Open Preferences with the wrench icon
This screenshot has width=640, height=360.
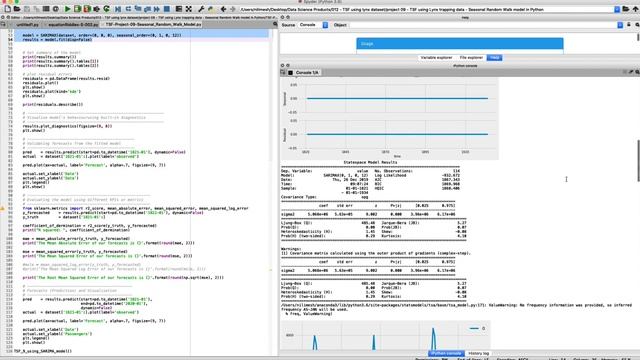(201, 9)
